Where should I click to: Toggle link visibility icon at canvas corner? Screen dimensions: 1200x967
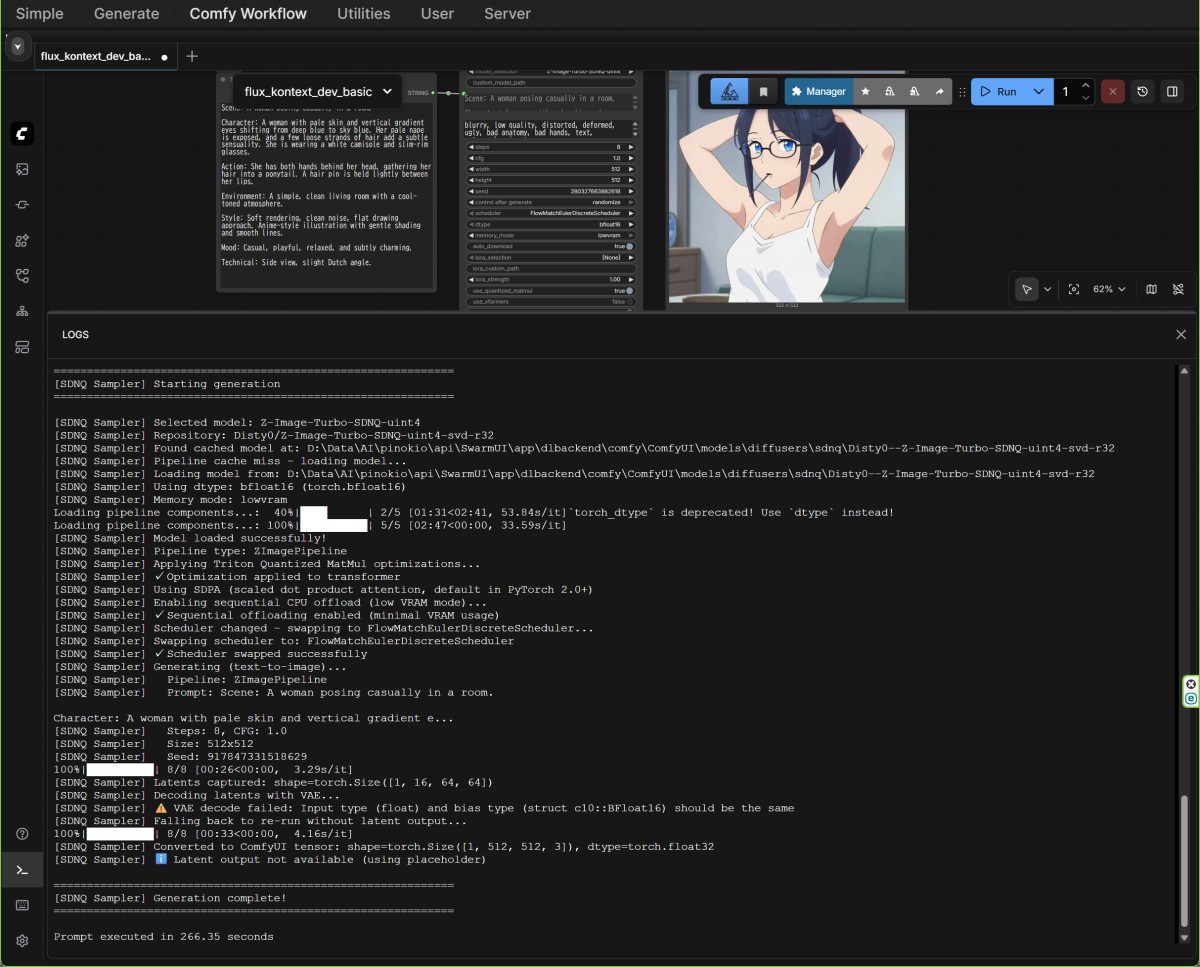click(x=1178, y=289)
